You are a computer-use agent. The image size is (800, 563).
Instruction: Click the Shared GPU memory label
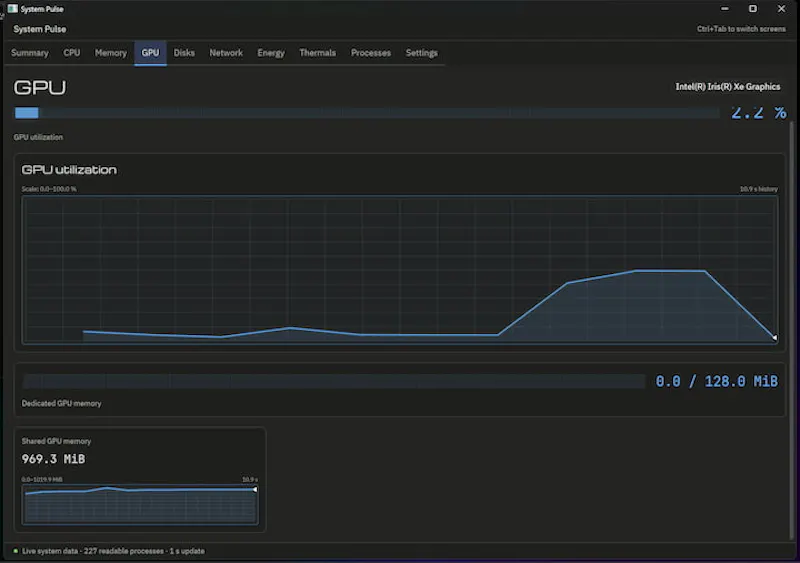click(56, 441)
